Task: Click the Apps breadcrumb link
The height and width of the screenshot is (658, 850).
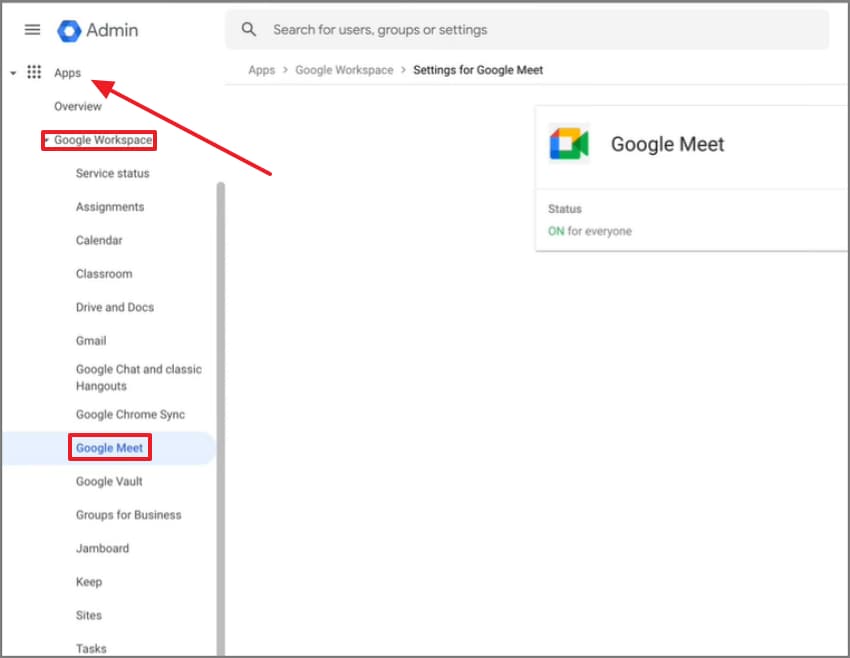Action: [261, 70]
